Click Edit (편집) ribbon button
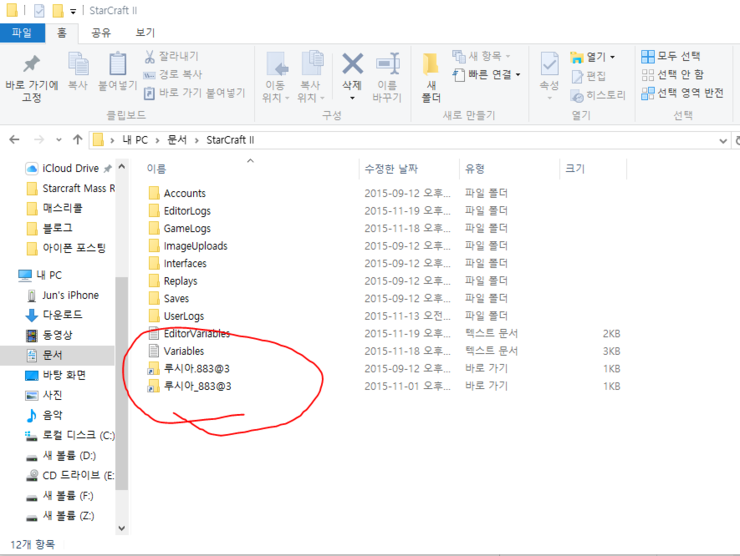Viewport: 740px width, 556px height. pos(589,76)
